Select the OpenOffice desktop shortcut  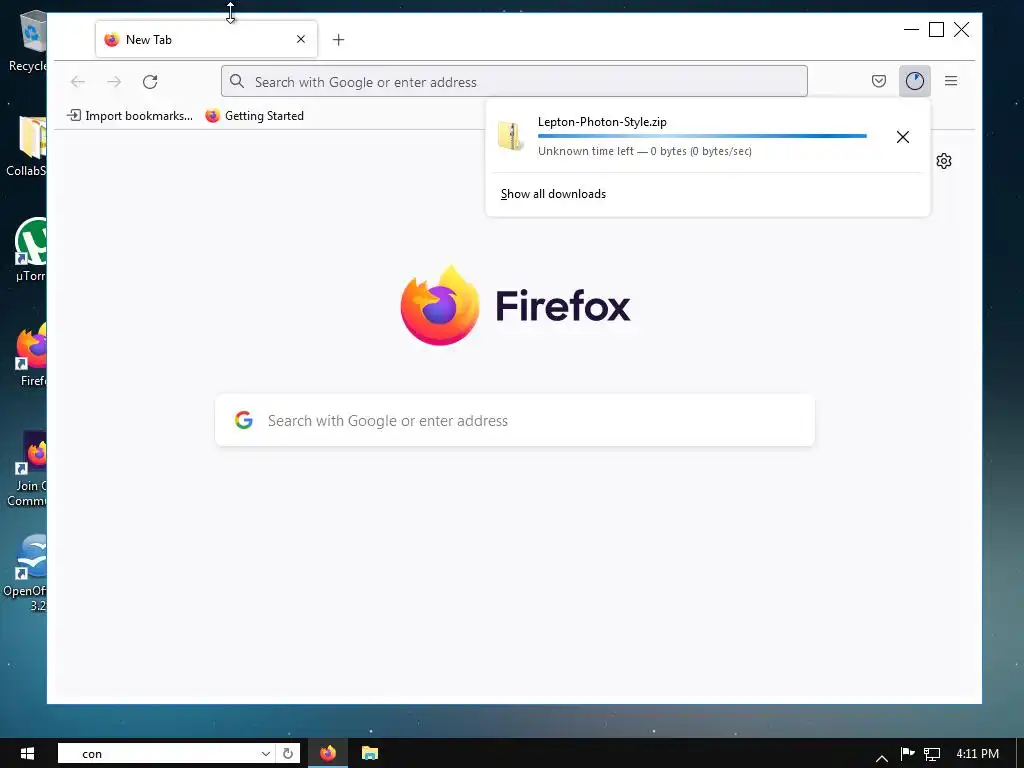[x=26, y=573]
